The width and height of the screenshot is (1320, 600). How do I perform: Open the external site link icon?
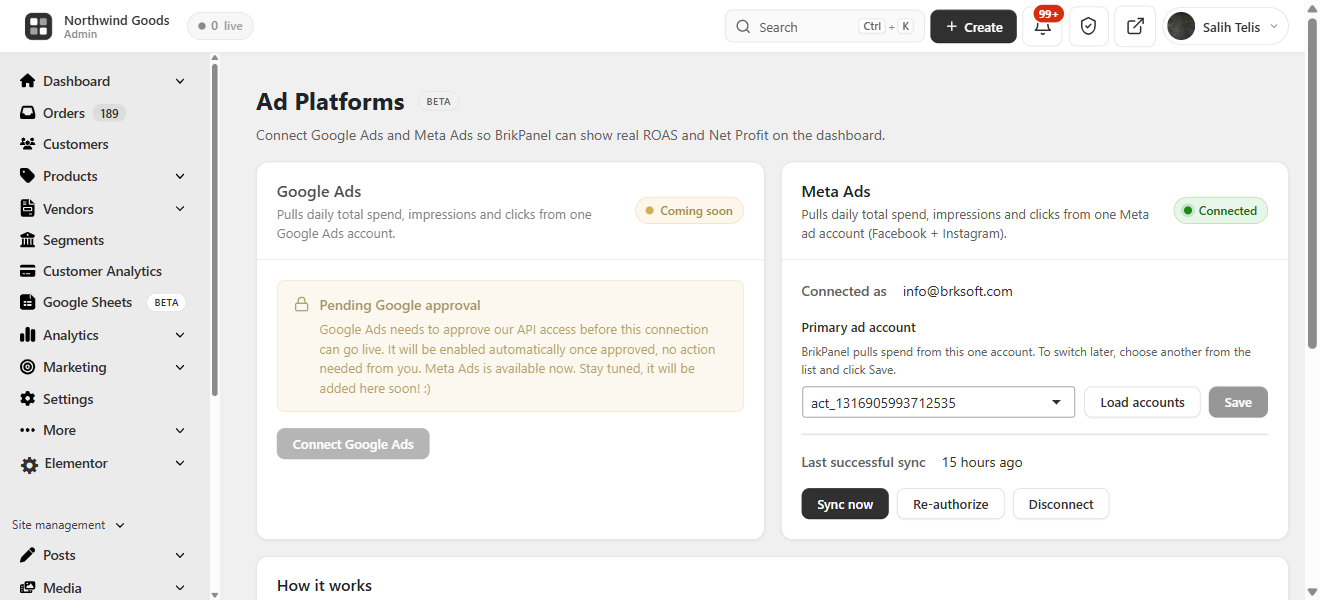tap(1135, 27)
